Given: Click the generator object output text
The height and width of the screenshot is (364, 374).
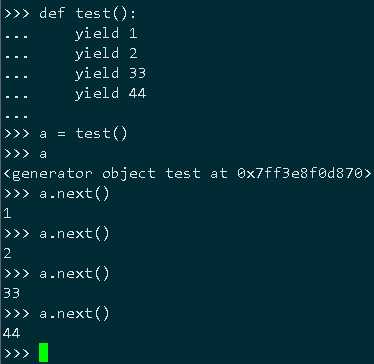Looking at the screenshot, I should point(187,173).
